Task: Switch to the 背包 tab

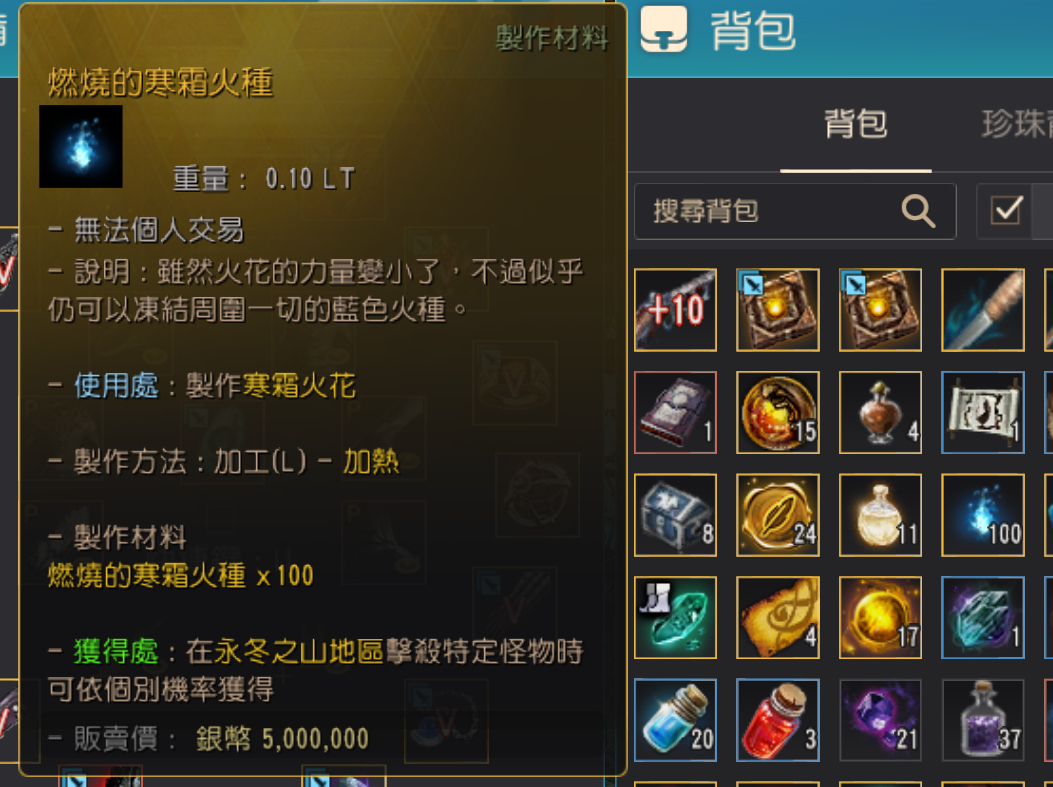Action: (856, 124)
